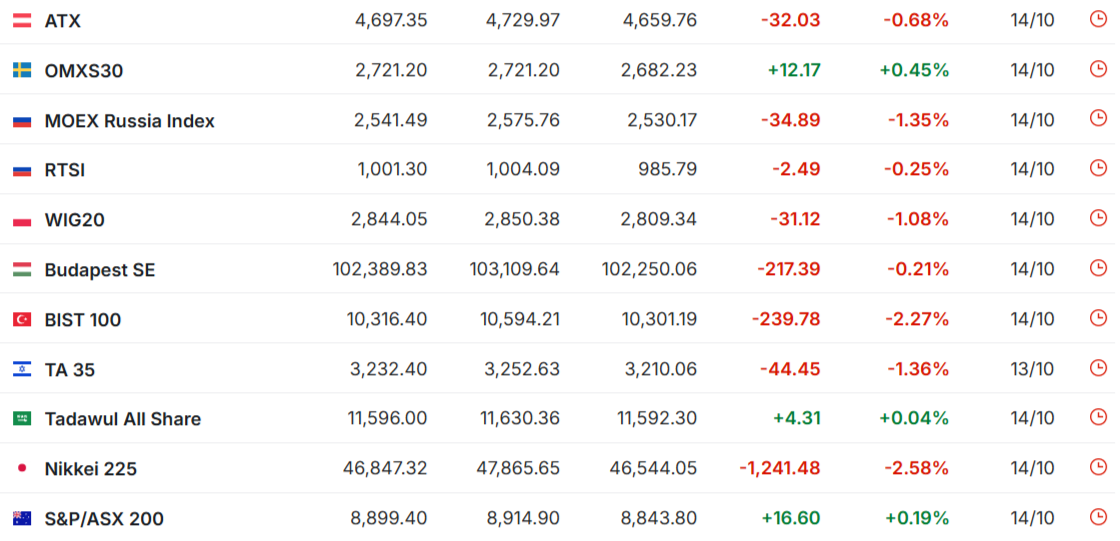
Task: Click the Austrian flag beside ATX
Action: pyautogui.click(x=22, y=21)
